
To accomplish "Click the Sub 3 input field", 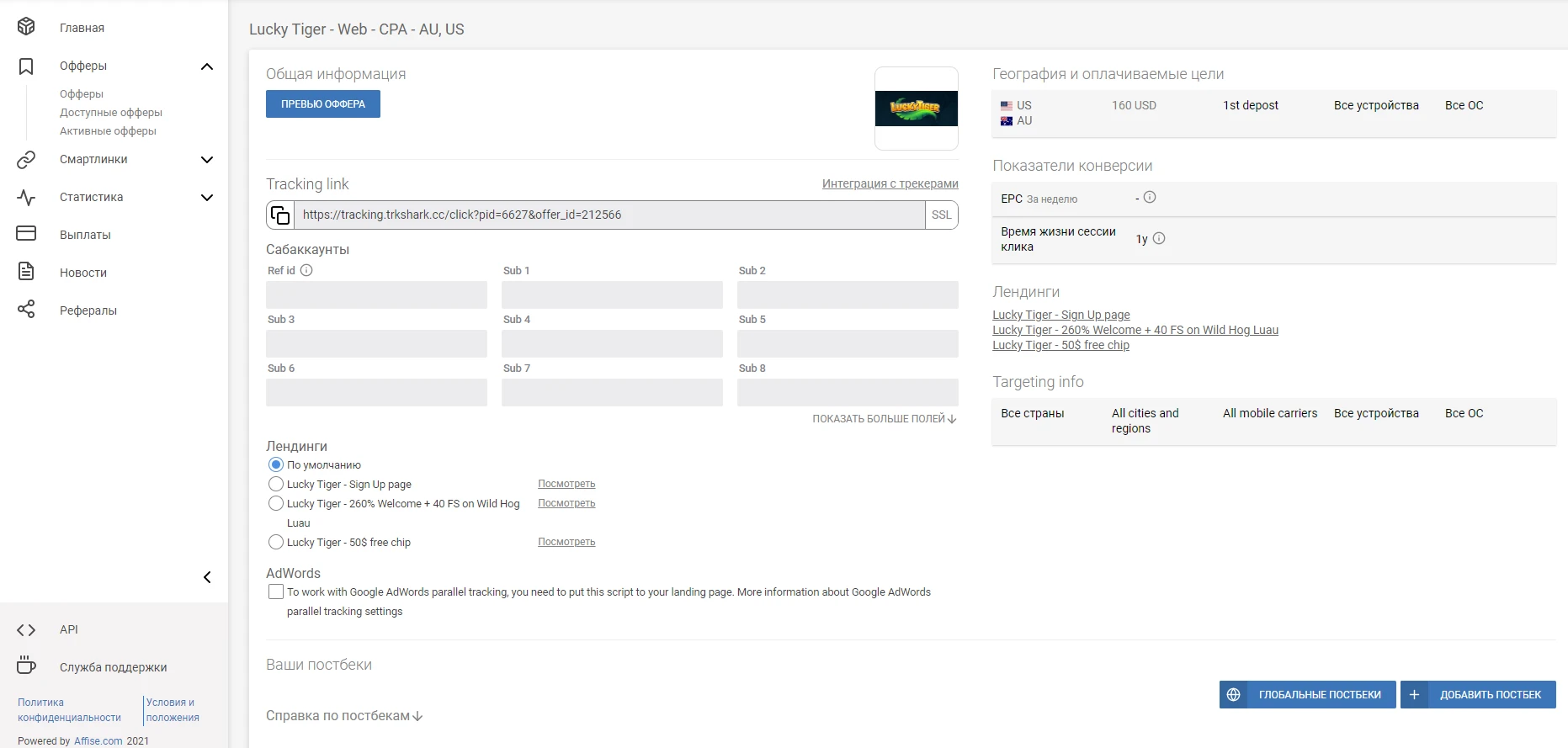I will [x=376, y=343].
